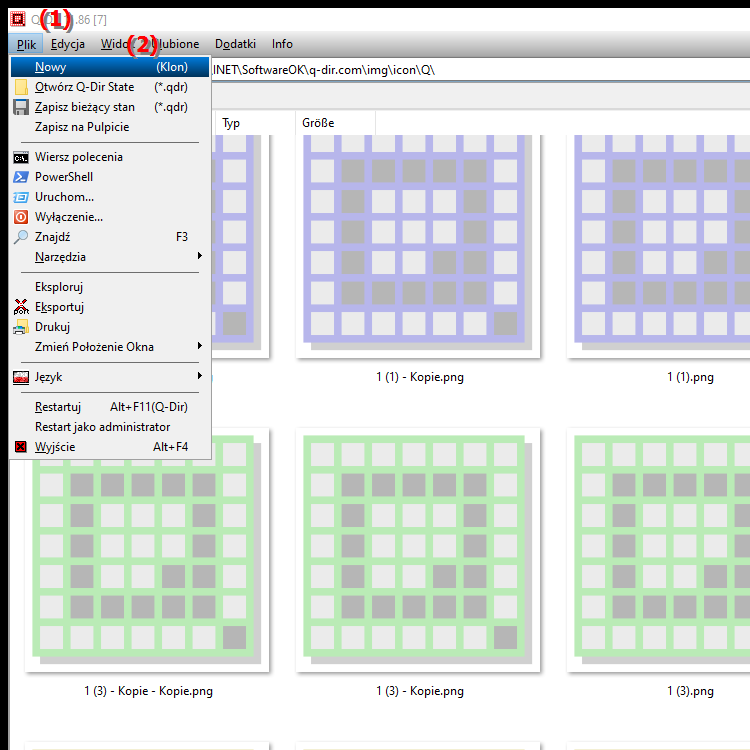This screenshot has height=750, width=750.
Task: Select Nowy (Klon) menu entry
Action: pos(110,67)
